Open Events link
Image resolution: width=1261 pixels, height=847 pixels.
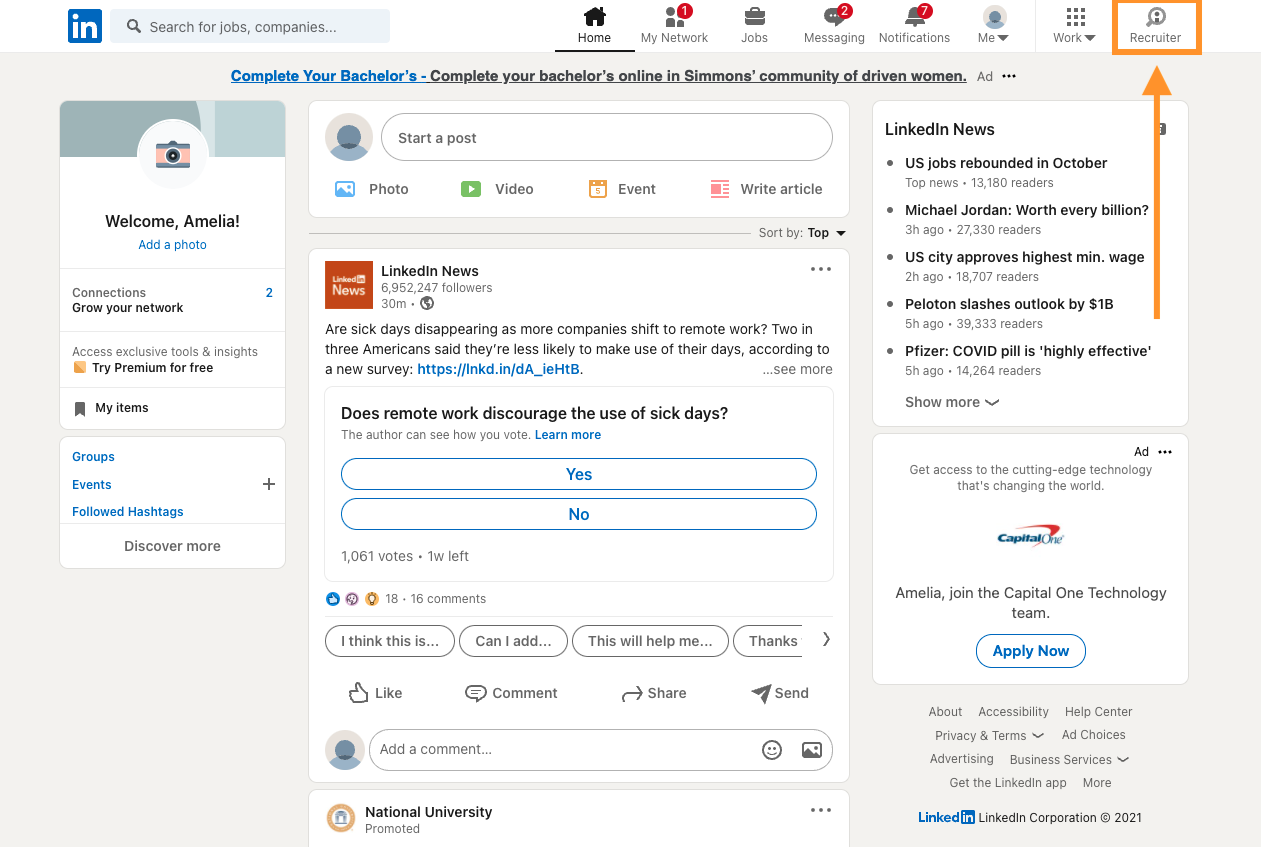tap(91, 485)
